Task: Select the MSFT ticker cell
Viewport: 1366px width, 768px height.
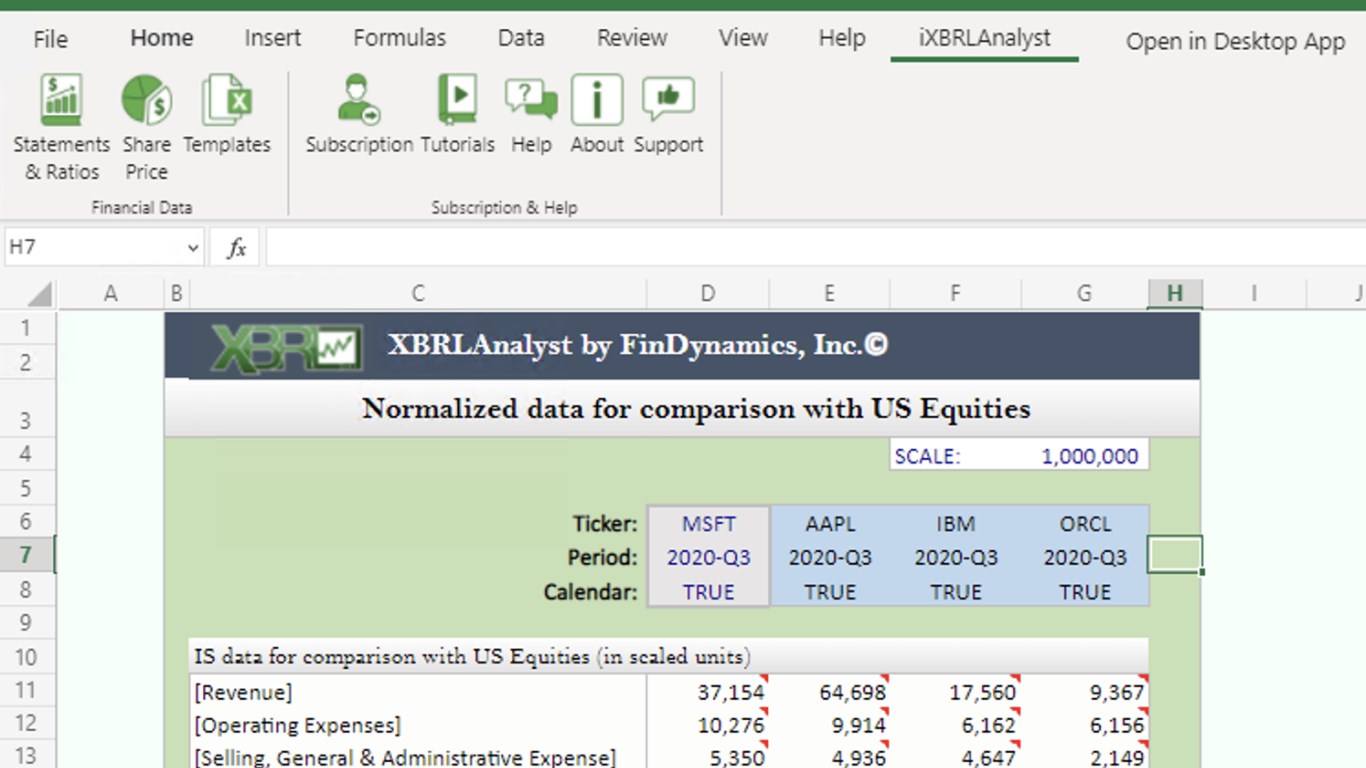Action: coord(709,524)
